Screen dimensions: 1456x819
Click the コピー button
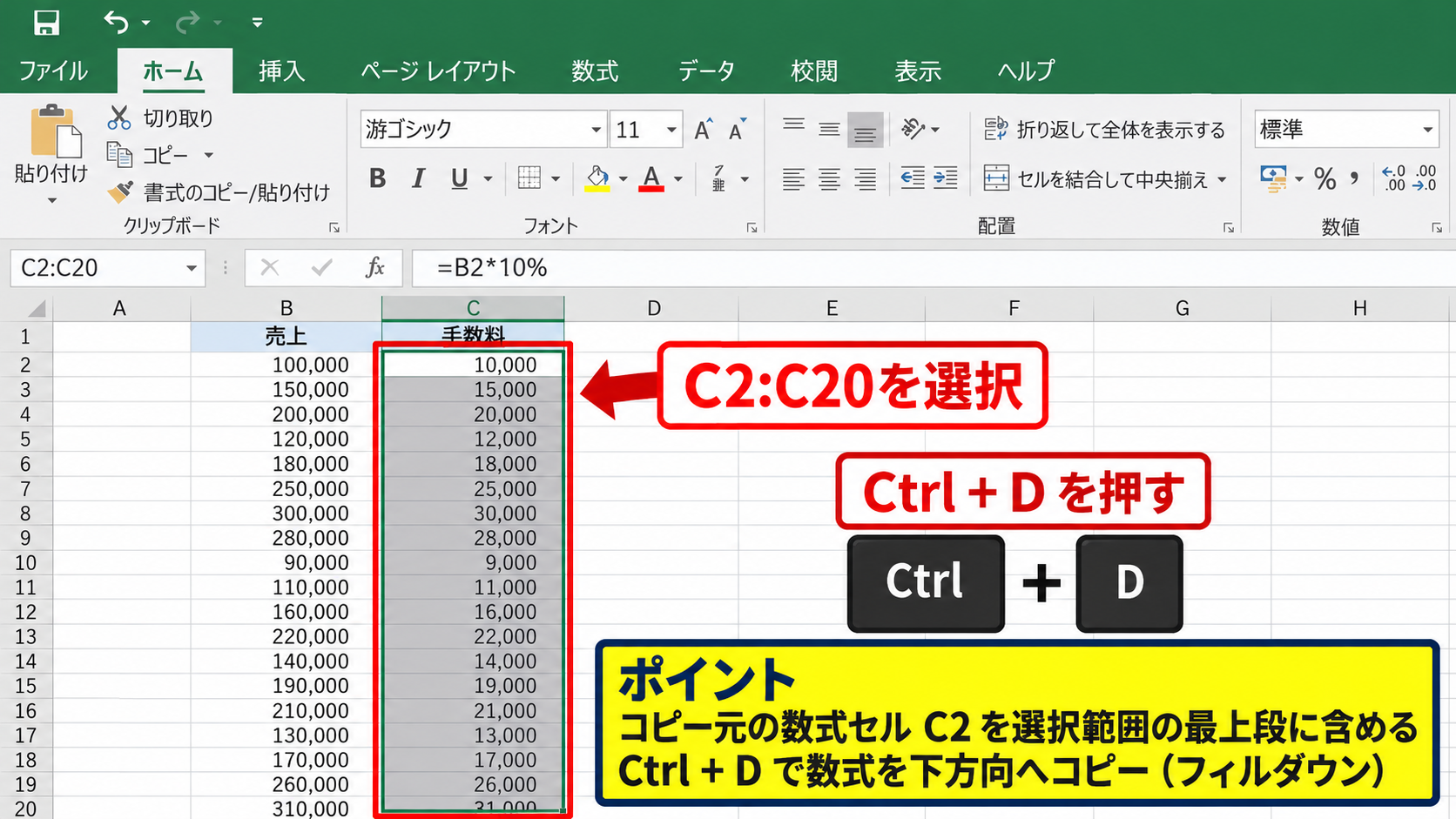(147, 155)
